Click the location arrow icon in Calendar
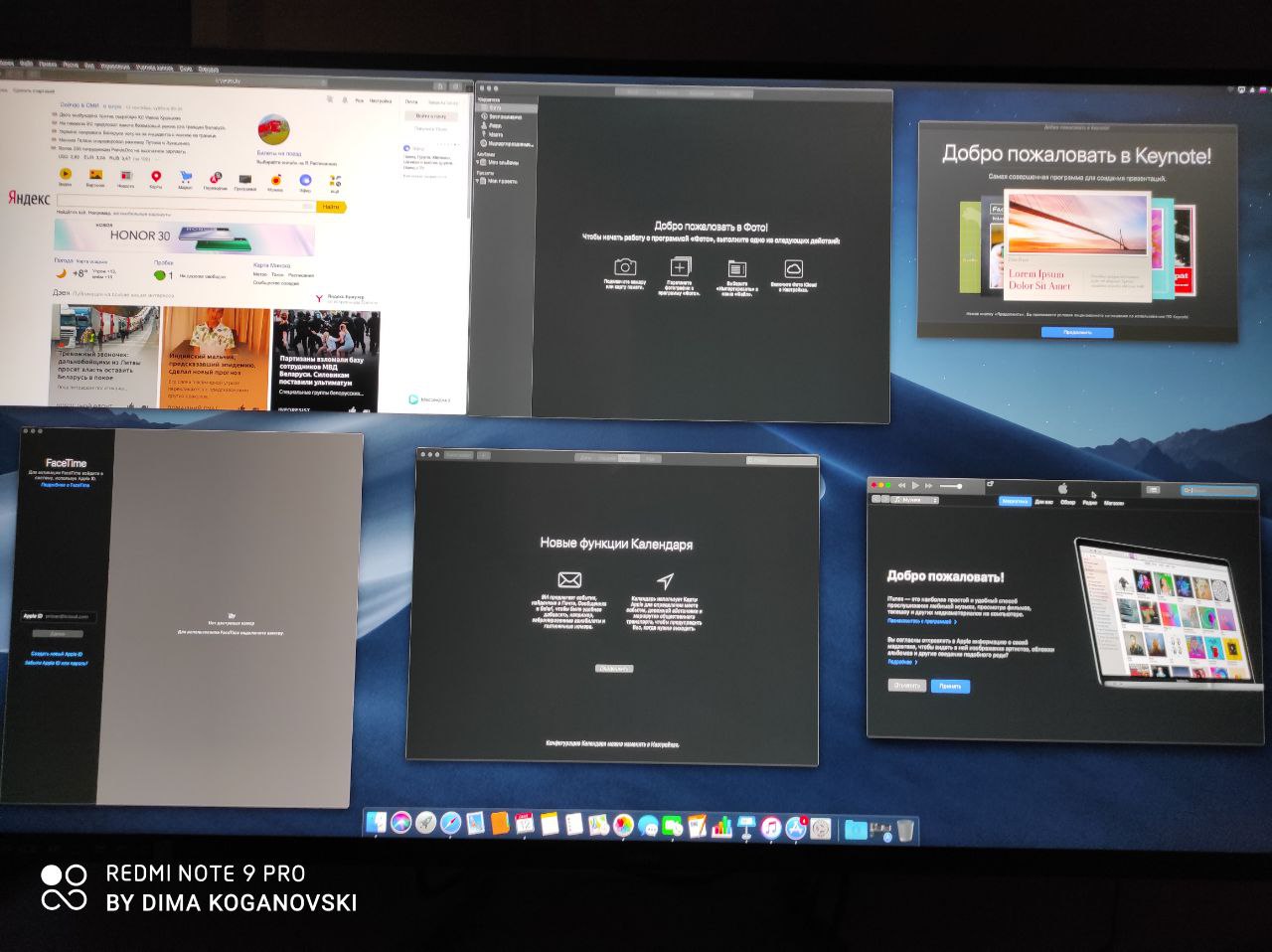1272x952 pixels. [x=665, y=580]
